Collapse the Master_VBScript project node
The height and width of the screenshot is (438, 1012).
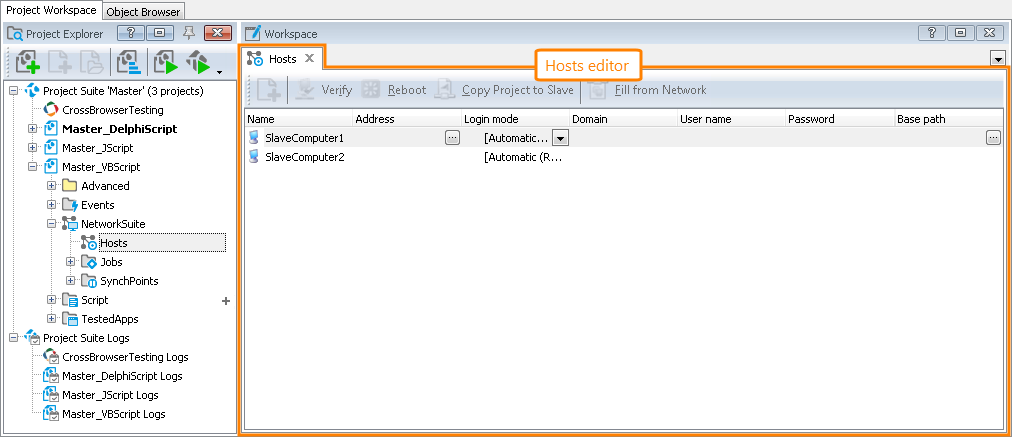point(32,167)
